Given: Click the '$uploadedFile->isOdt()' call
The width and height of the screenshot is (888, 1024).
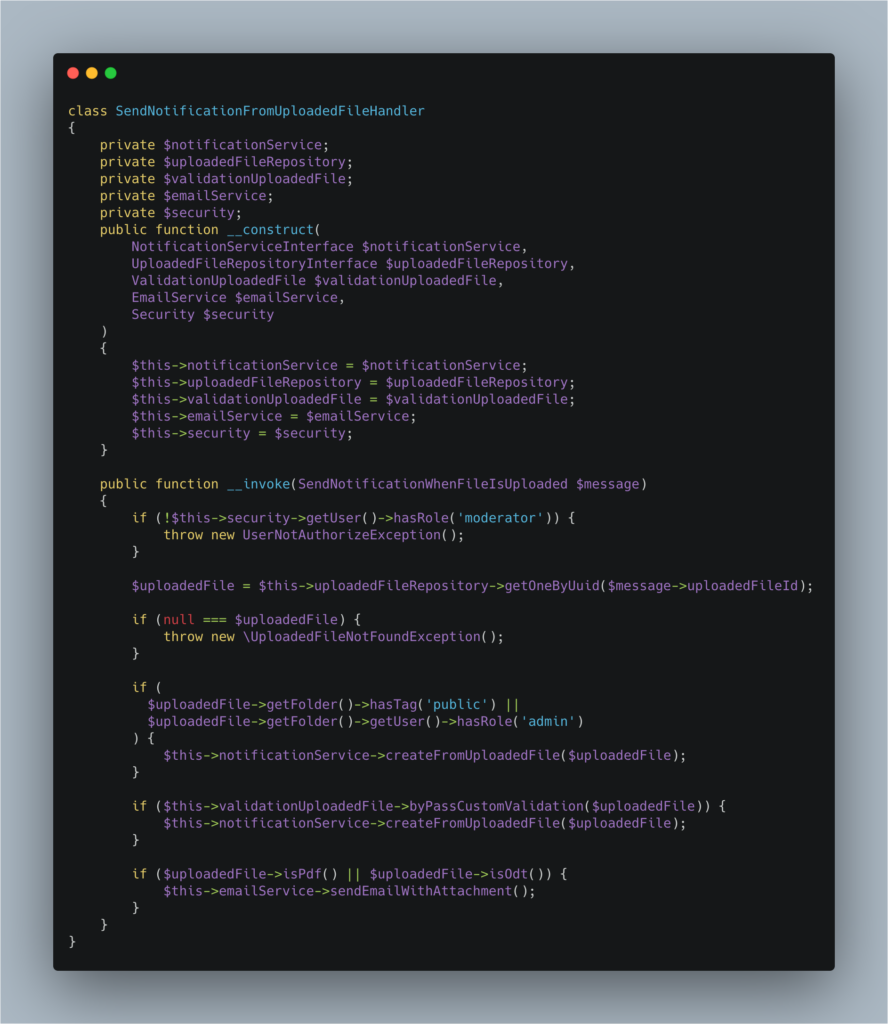Looking at the screenshot, I should [456, 874].
